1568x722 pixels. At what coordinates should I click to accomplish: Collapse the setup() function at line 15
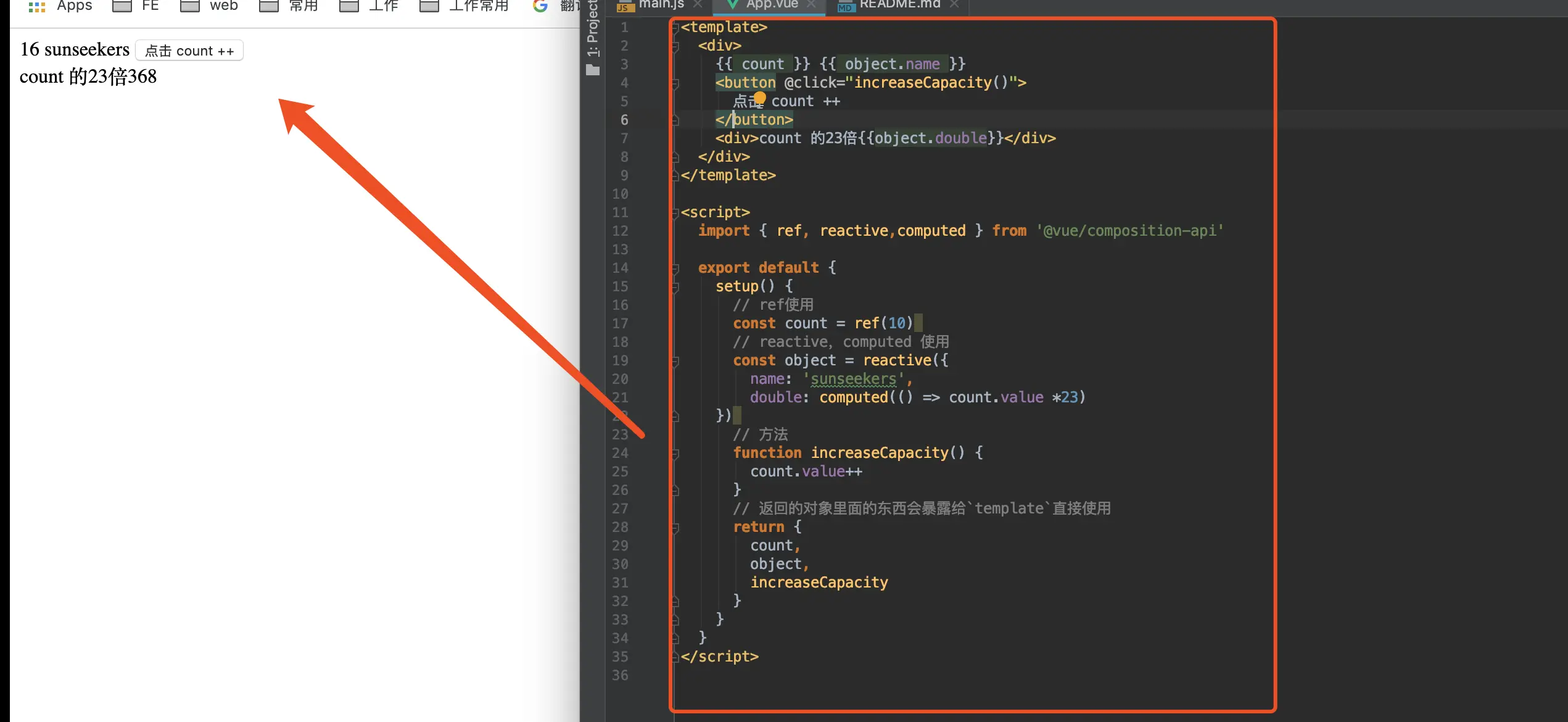coord(675,287)
